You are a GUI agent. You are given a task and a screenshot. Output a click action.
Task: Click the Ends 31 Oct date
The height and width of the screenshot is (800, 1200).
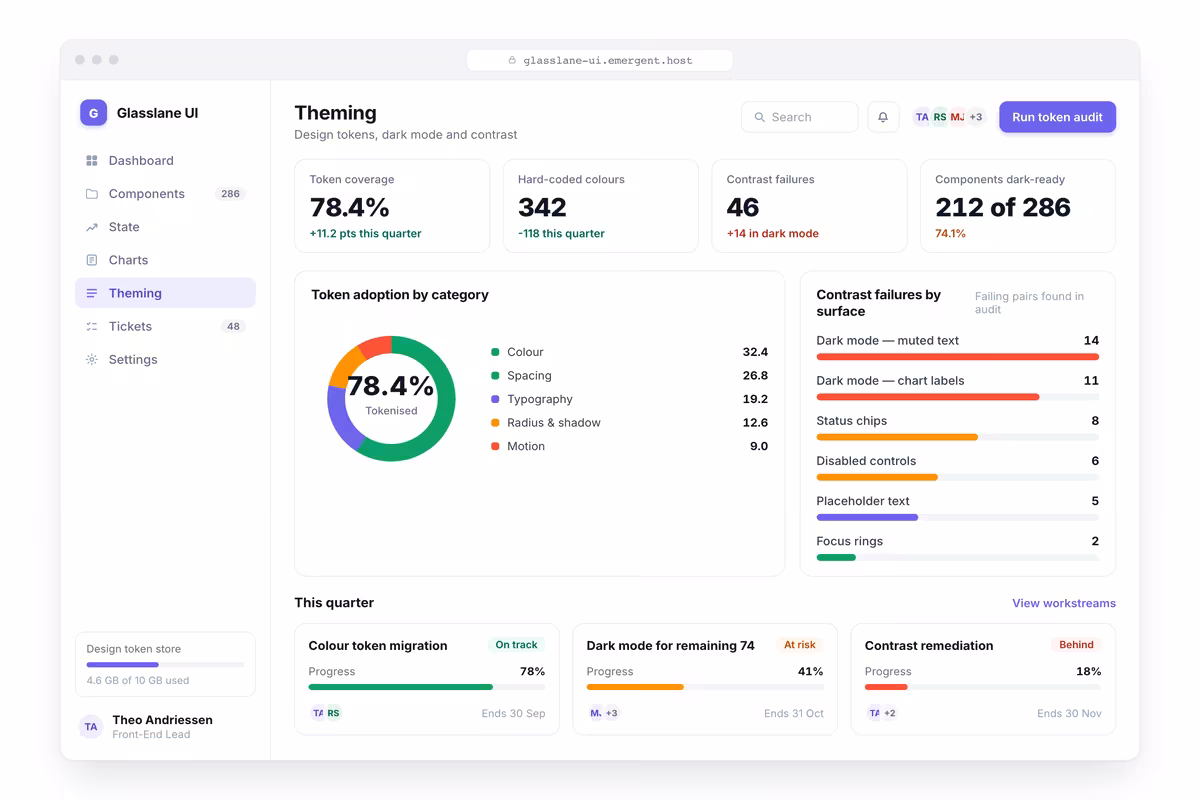click(x=794, y=714)
